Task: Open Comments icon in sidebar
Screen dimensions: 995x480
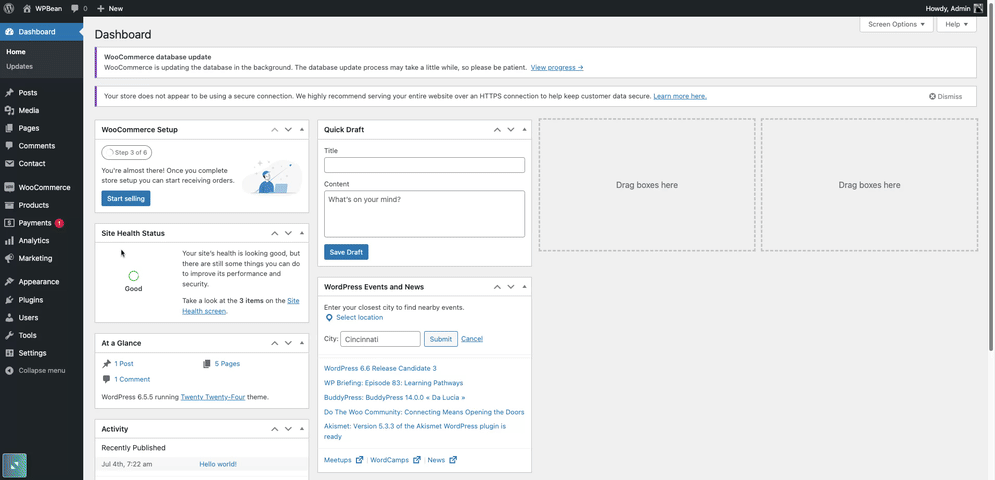Action: tap(9, 145)
